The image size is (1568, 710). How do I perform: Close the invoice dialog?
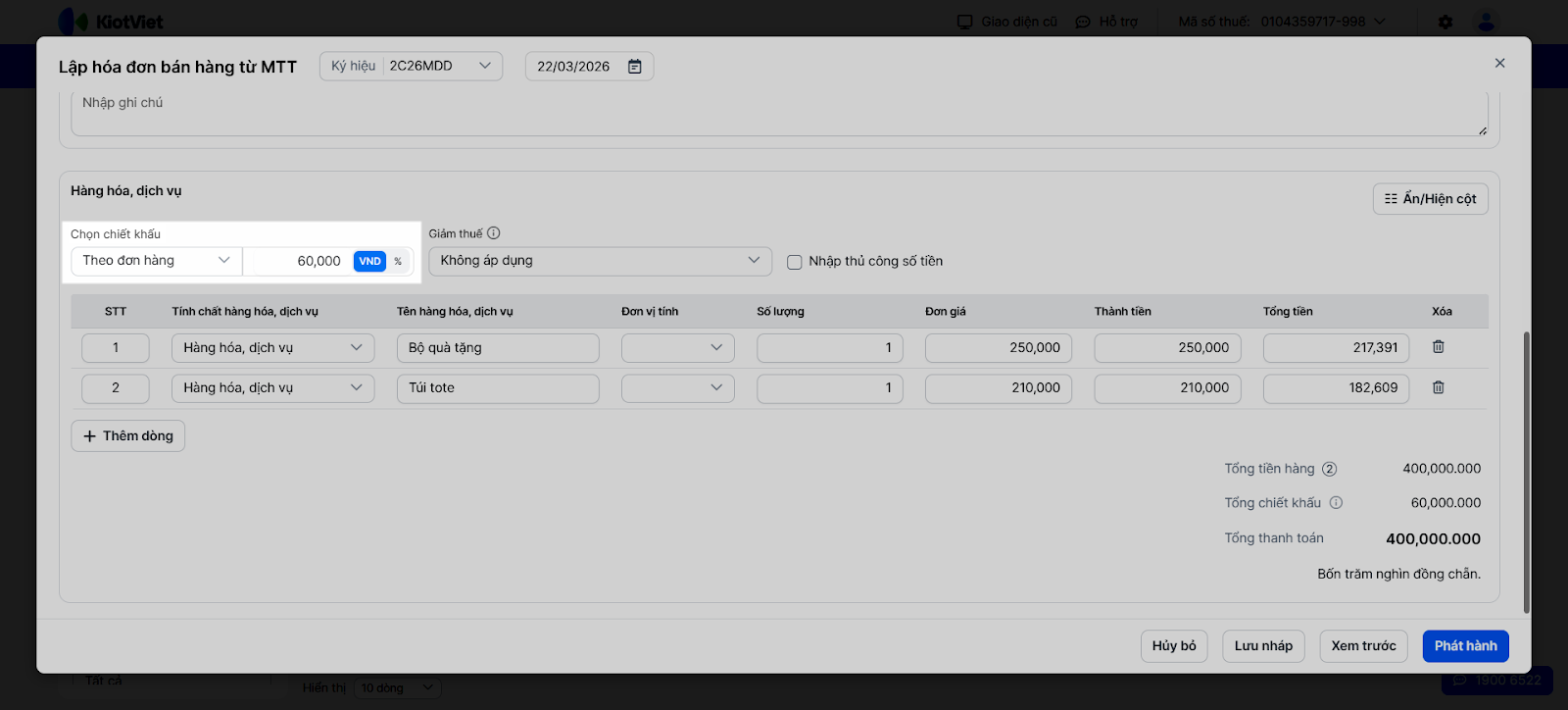point(1499,63)
